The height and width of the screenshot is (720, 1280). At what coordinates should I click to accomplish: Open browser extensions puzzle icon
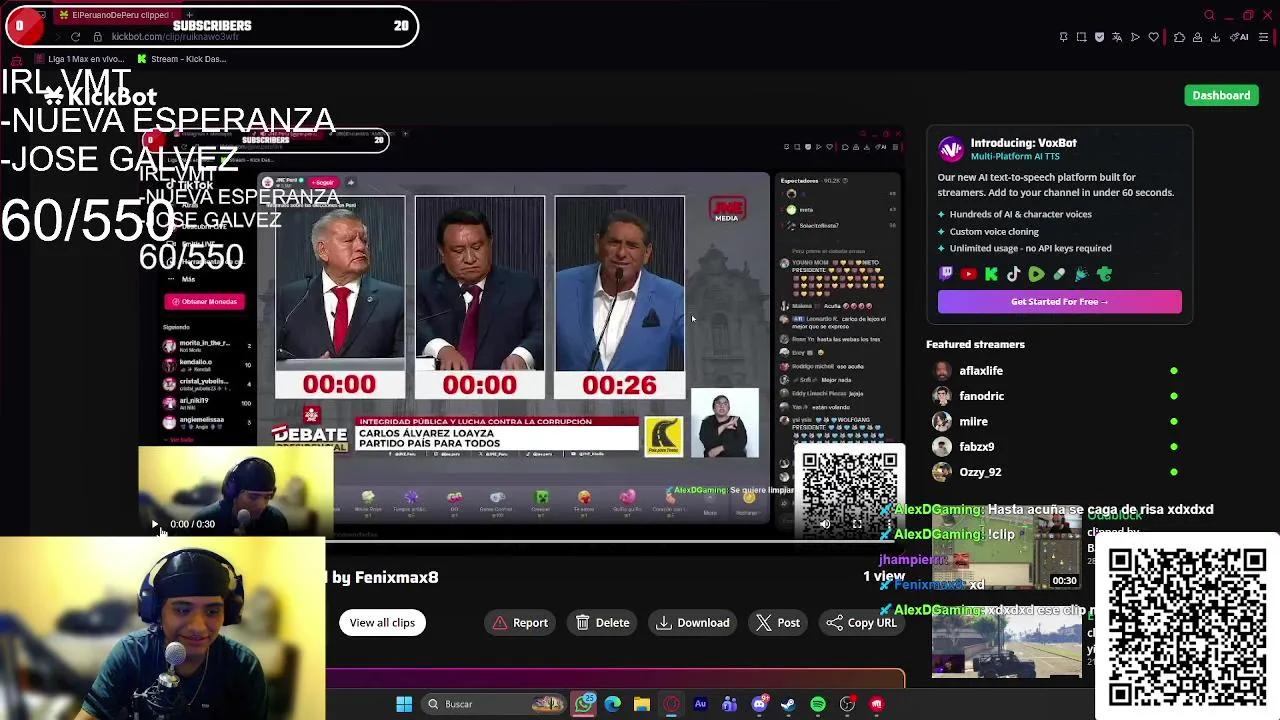click(x=1179, y=37)
